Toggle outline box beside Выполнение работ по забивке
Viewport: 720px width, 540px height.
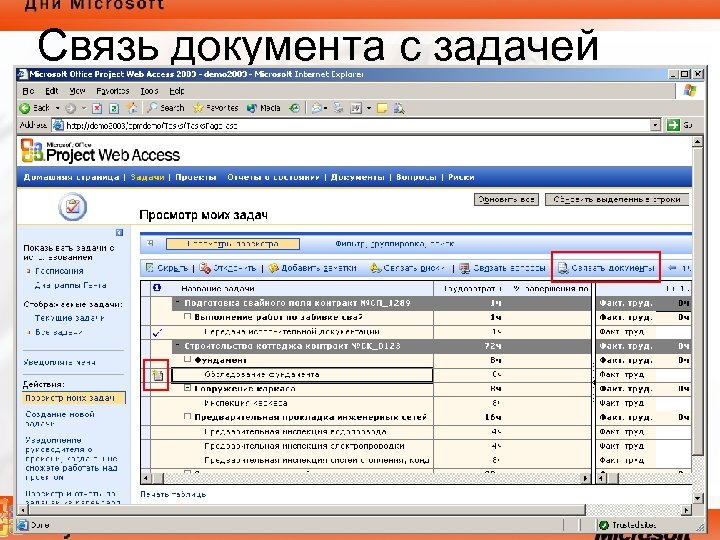coord(187,316)
